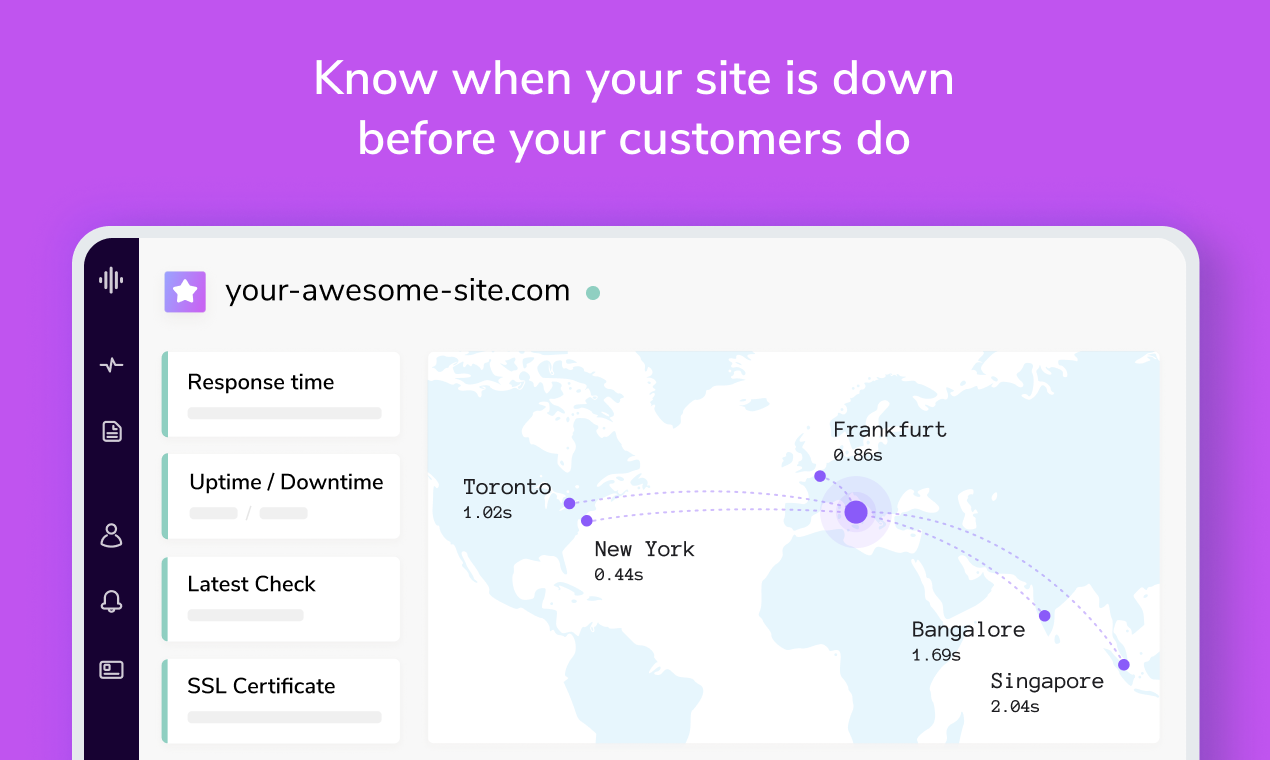The image size is (1270, 760).
Task: Click the star site favicon
Action: [x=185, y=292]
